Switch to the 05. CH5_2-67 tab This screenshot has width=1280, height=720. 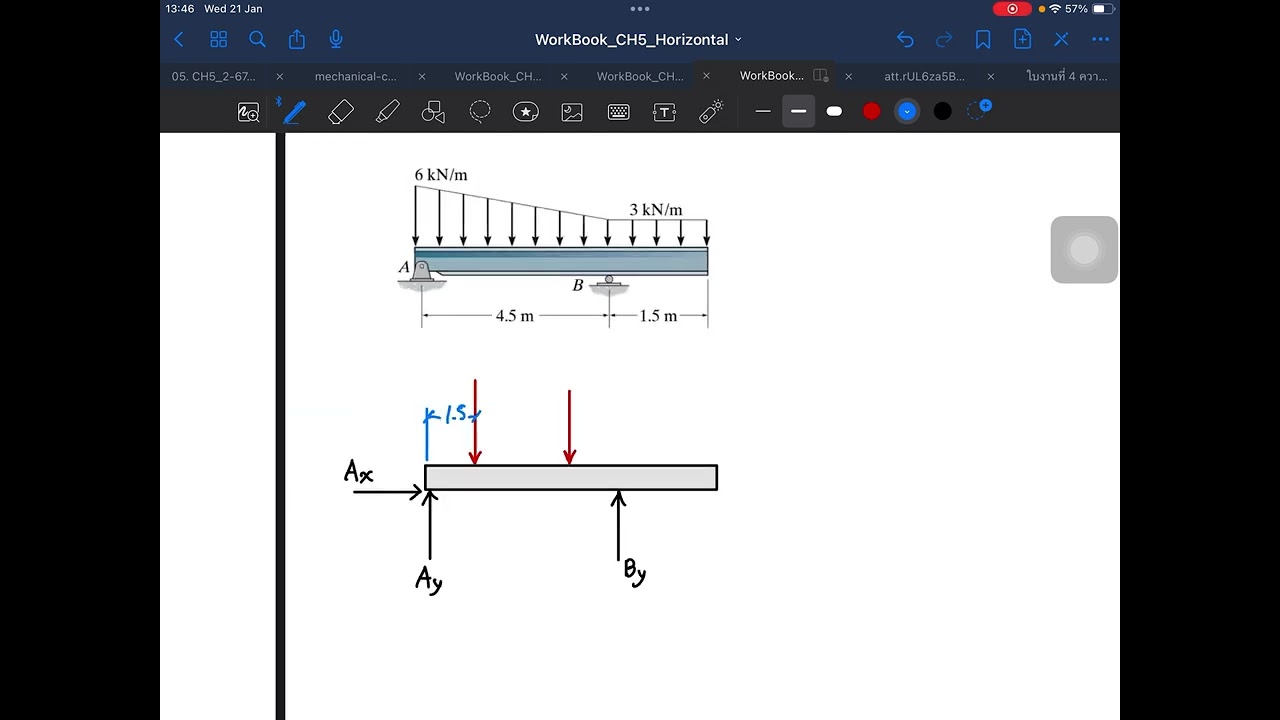coord(213,76)
